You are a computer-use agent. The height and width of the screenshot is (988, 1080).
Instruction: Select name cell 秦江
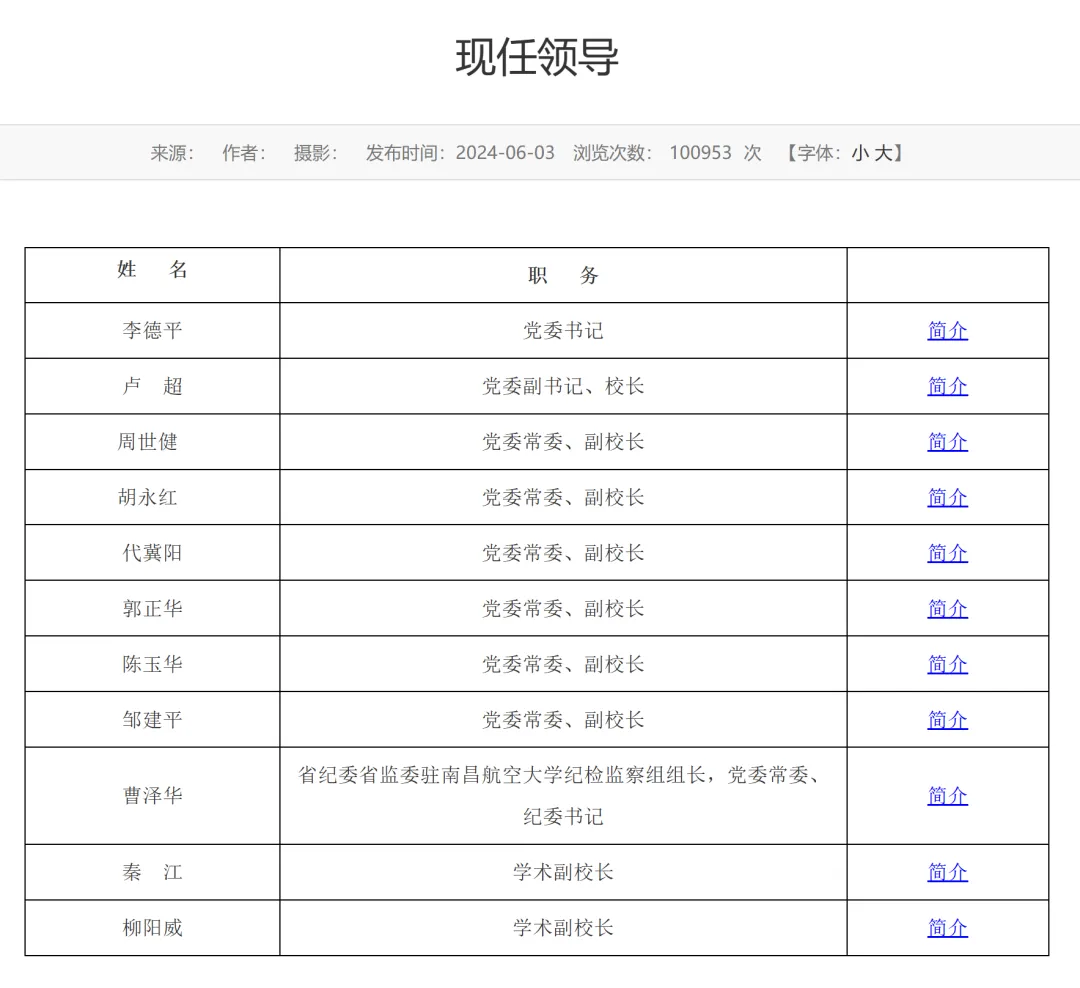(x=152, y=872)
